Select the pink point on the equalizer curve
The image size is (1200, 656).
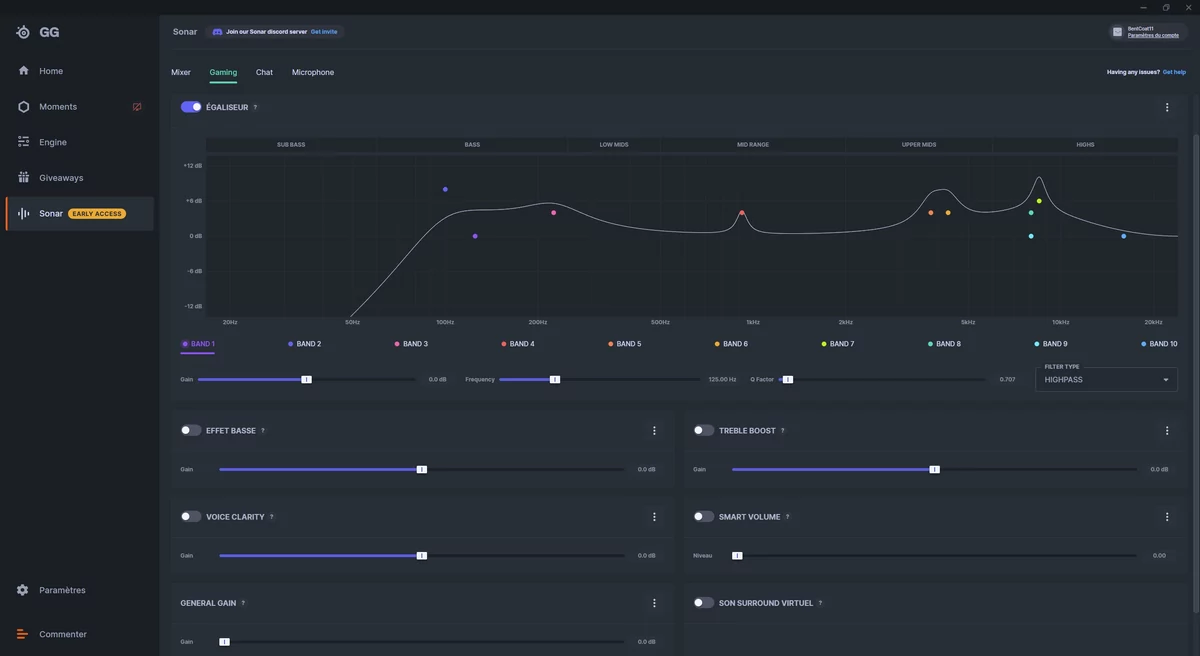(553, 212)
